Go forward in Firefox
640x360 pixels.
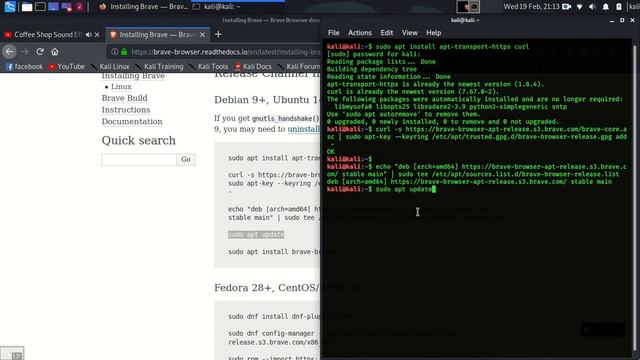25,52
